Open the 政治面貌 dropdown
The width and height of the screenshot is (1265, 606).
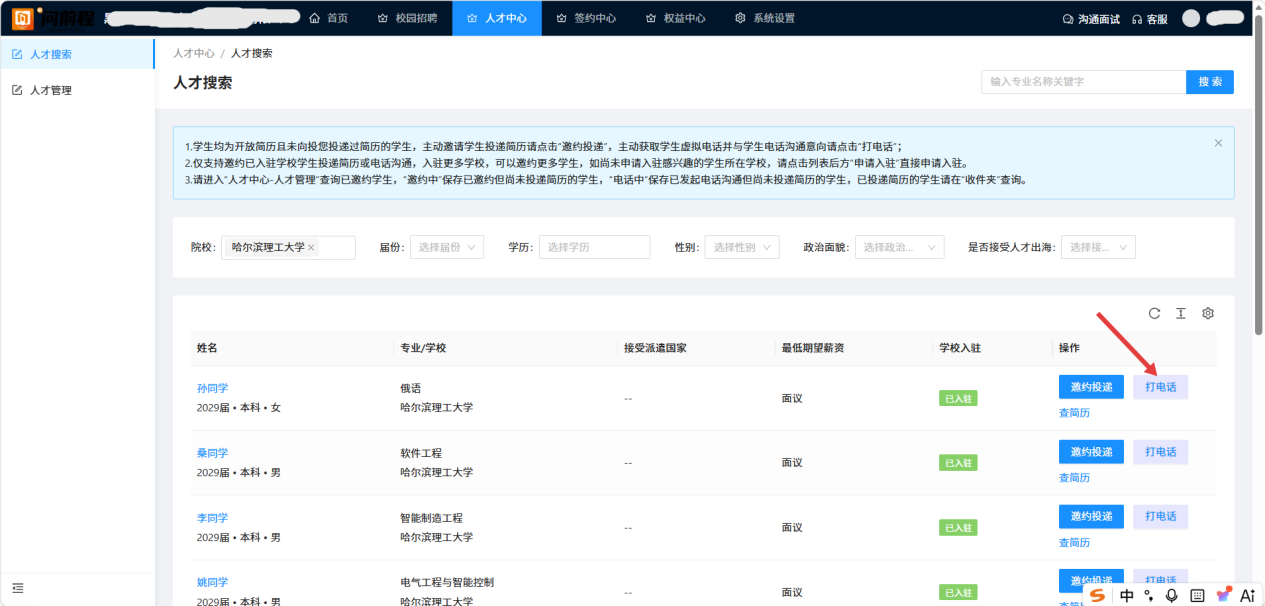[x=900, y=247]
